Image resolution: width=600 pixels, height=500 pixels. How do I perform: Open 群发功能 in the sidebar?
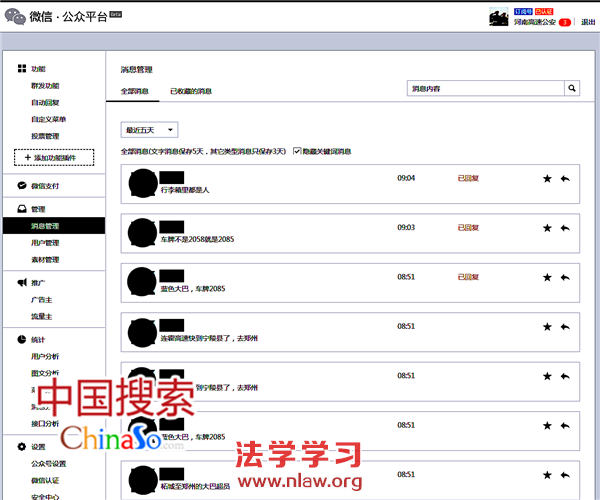coord(45,86)
